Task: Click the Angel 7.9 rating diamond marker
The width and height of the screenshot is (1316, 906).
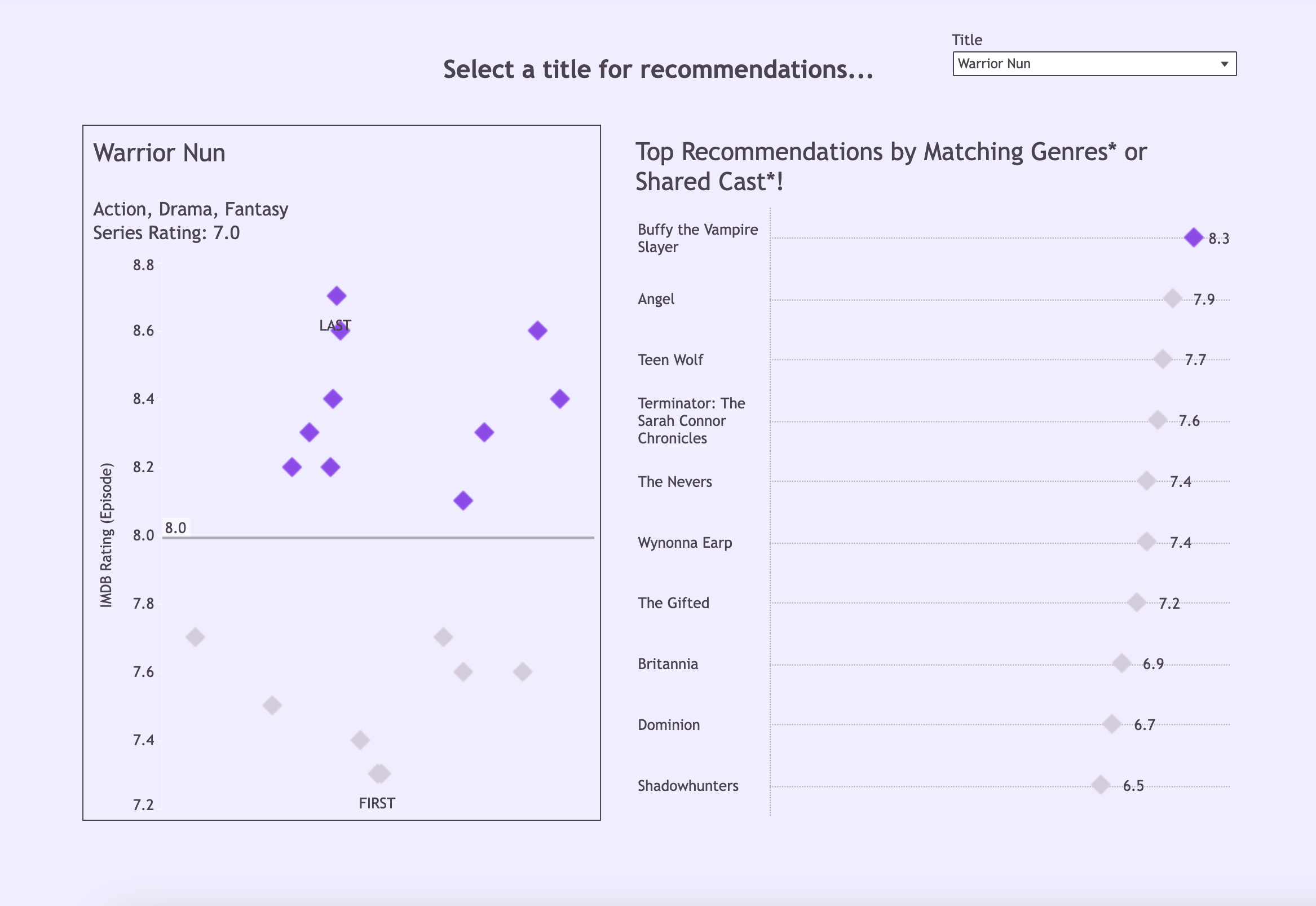Action: click(x=1172, y=298)
